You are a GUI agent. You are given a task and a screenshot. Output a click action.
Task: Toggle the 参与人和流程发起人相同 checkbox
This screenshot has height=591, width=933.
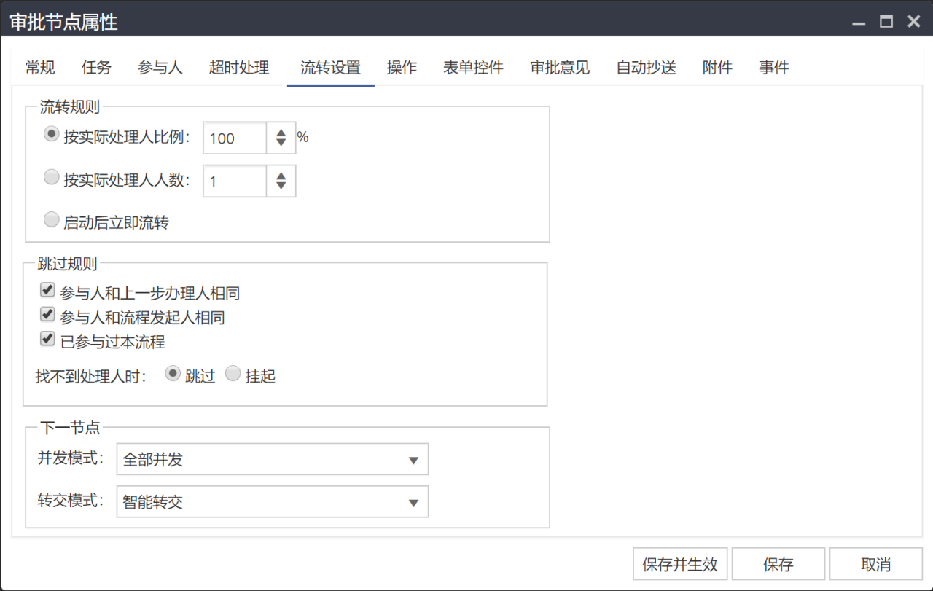click(46, 315)
